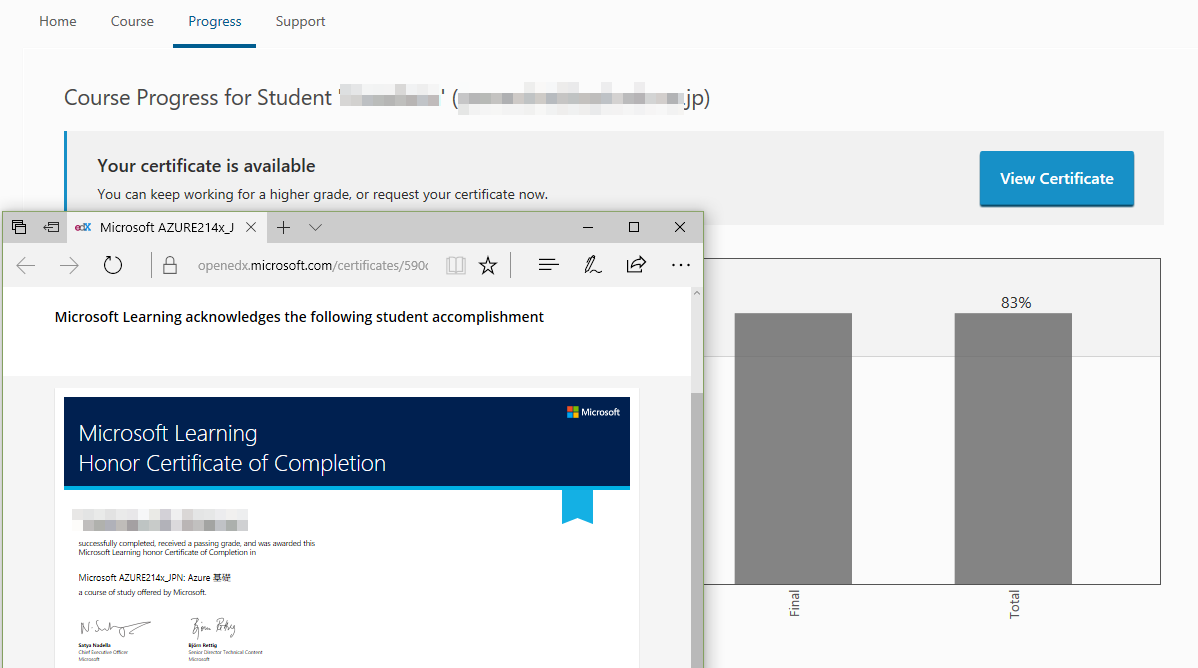
Task: Maximize the Edge window
Action: tap(633, 227)
